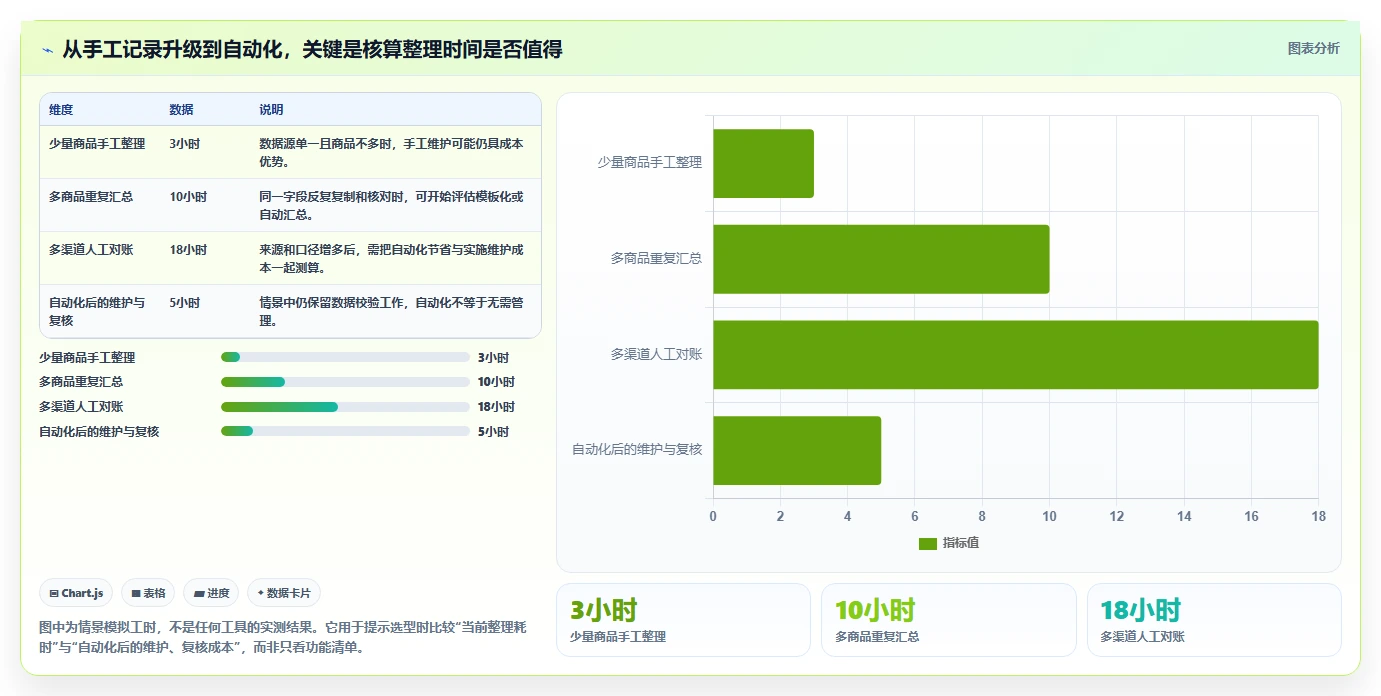Click the chart bar for 自动化后的维护与复核
The width and height of the screenshot is (1381, 696).
click(797, 451)
